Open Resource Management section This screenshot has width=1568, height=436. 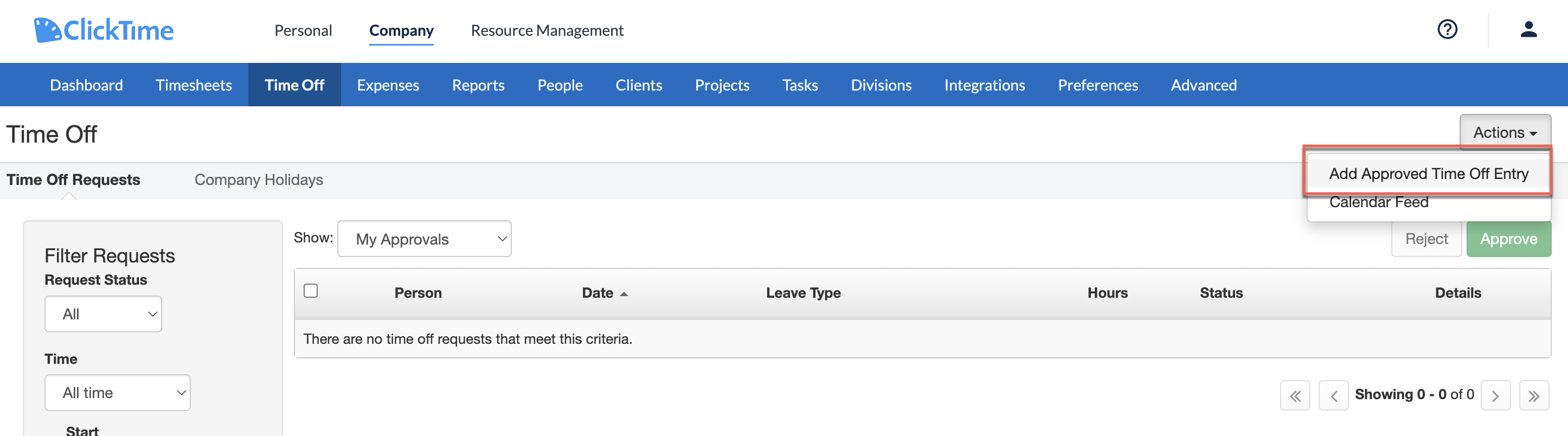(547, 30)
